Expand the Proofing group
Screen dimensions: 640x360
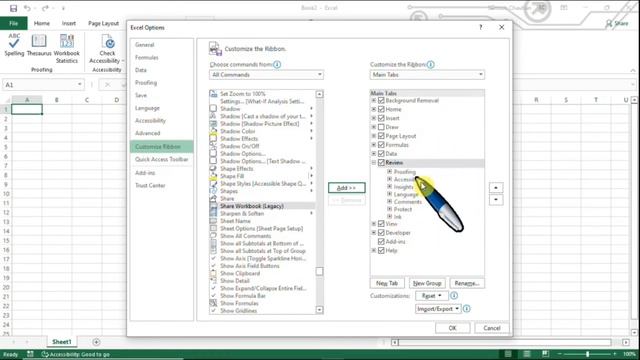click(389, 172)
